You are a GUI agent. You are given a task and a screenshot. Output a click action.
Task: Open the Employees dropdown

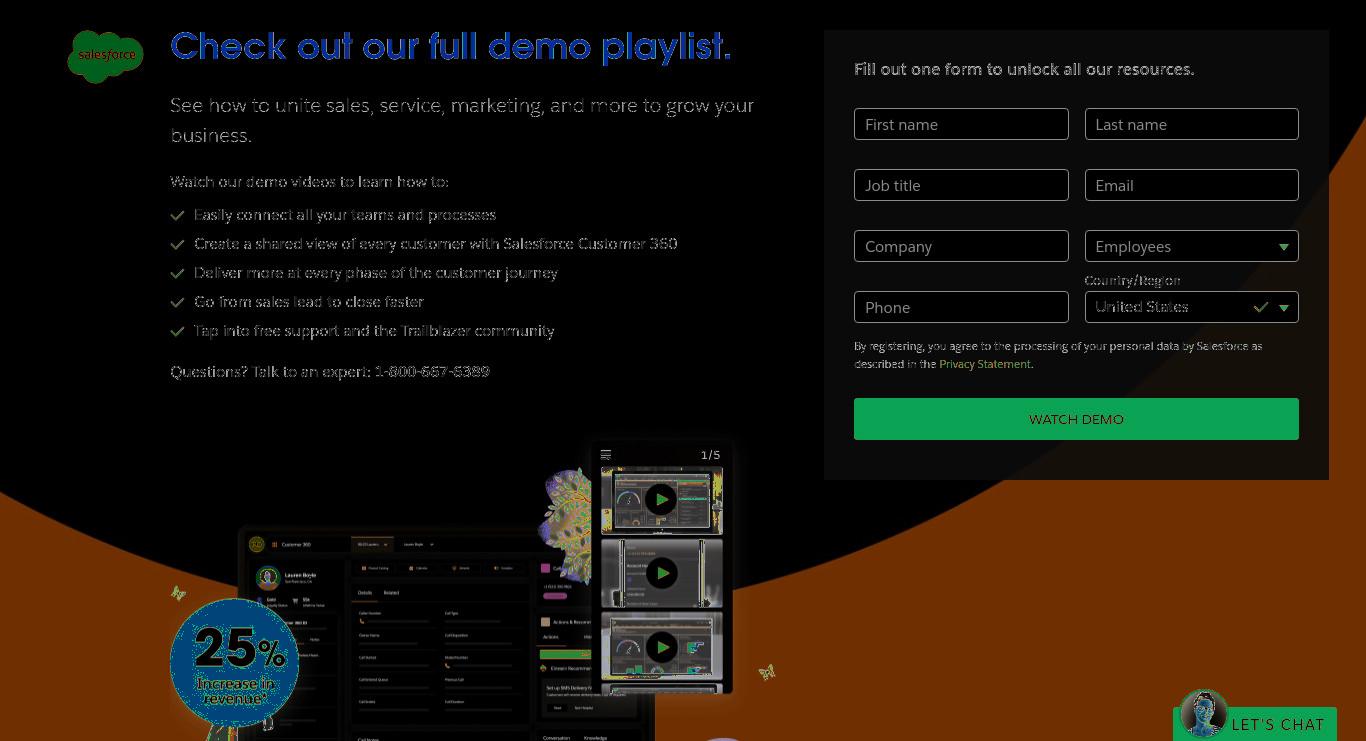click(x=1191, y=246)
